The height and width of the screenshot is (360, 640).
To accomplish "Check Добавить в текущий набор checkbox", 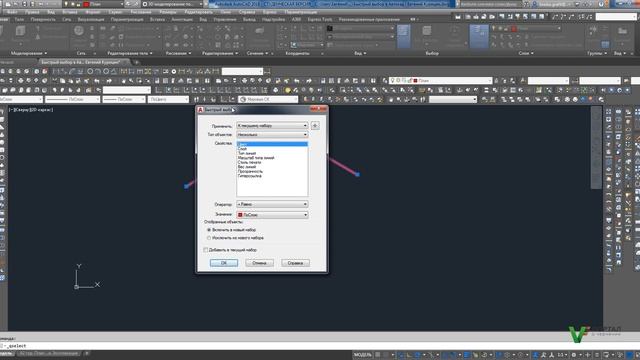I will (206, 250).
